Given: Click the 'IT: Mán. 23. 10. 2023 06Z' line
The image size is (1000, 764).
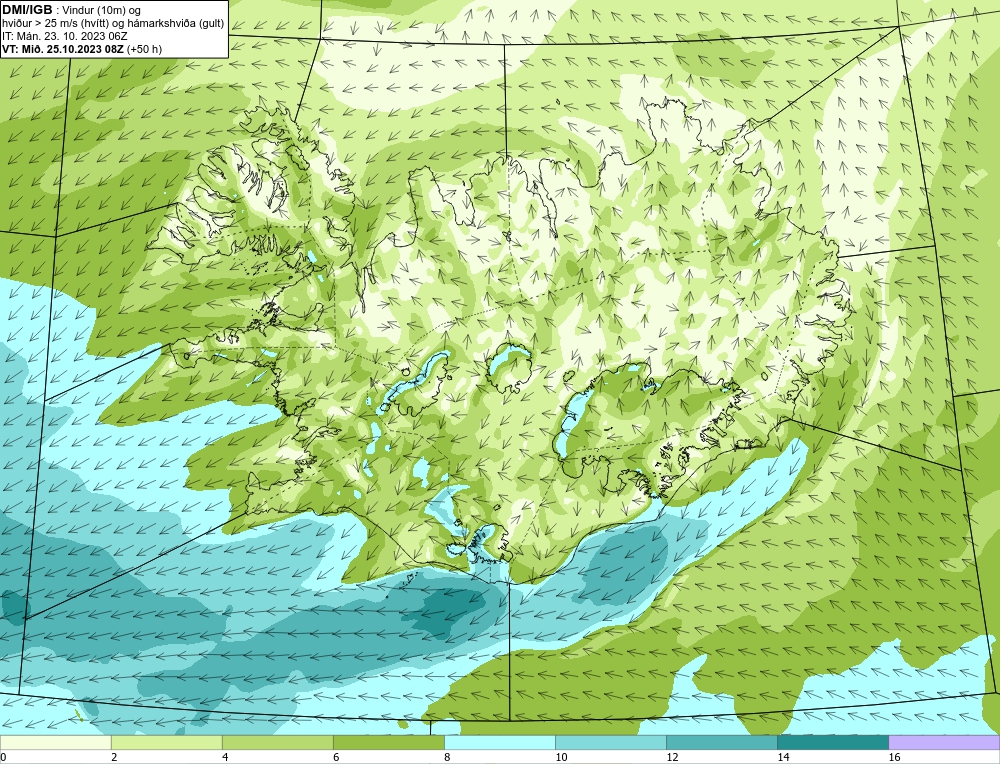Looking at the screenshot, I should point(64,36).
